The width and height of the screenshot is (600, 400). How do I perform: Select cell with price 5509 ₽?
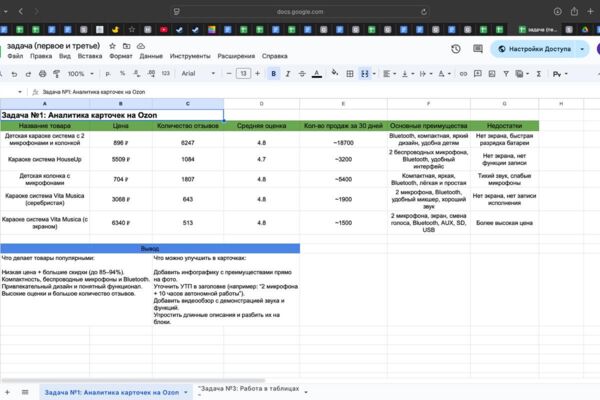pos(121,159)
